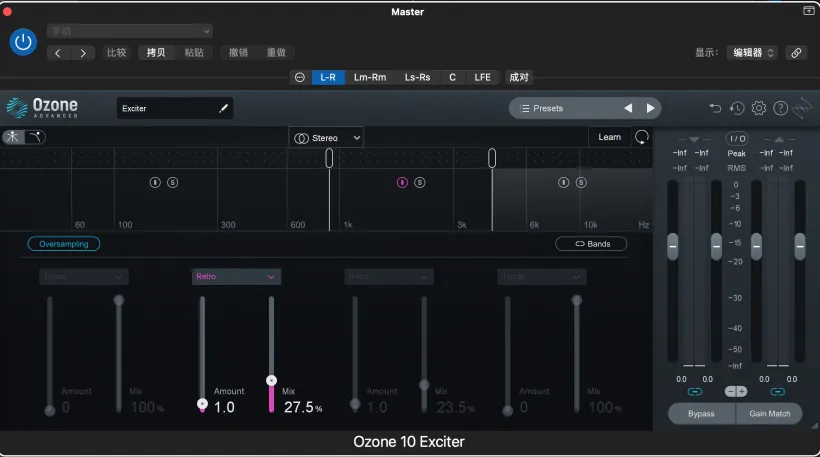This screenshot has width=820, height=457.
Task: Open the fourth band Triode mode dropdown
Action: click(542, 277)
